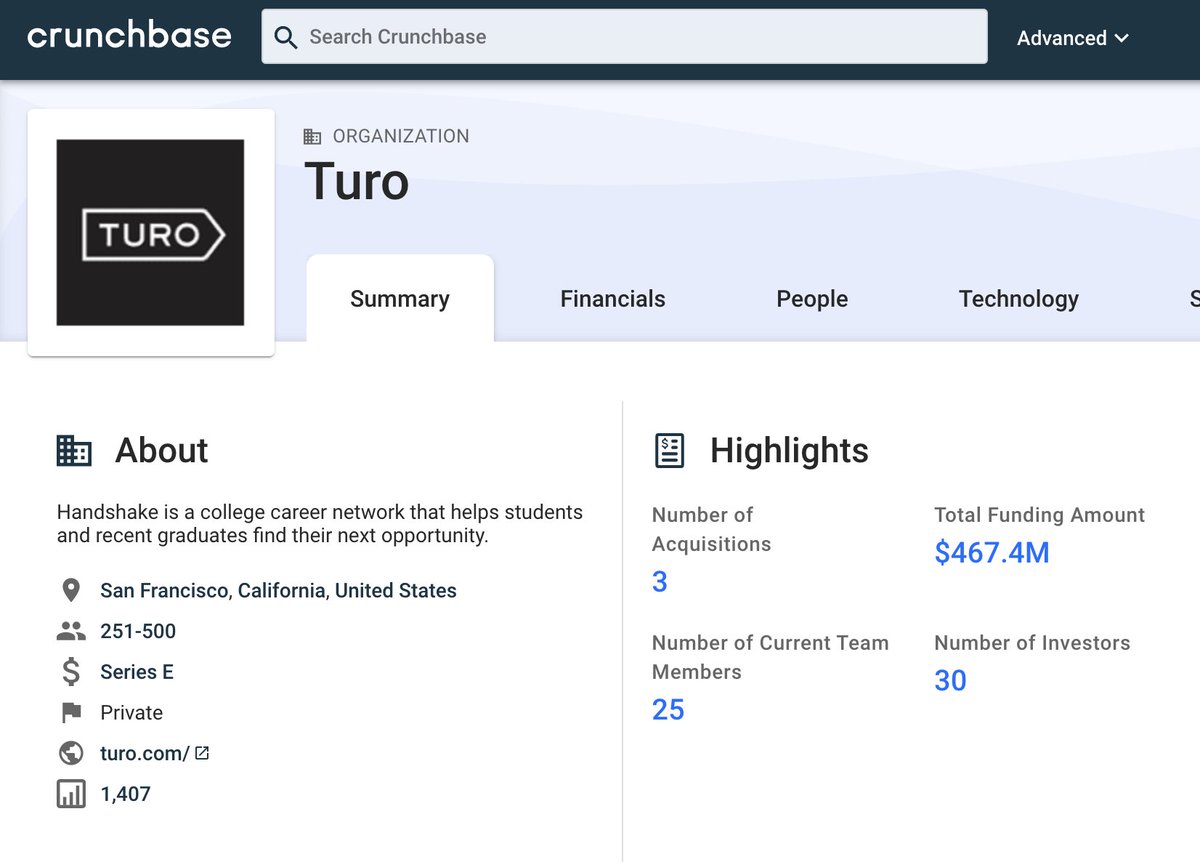Go to the Technology tab
Viewport: 1200px width, 862px height.
[x=1018, y=299]
